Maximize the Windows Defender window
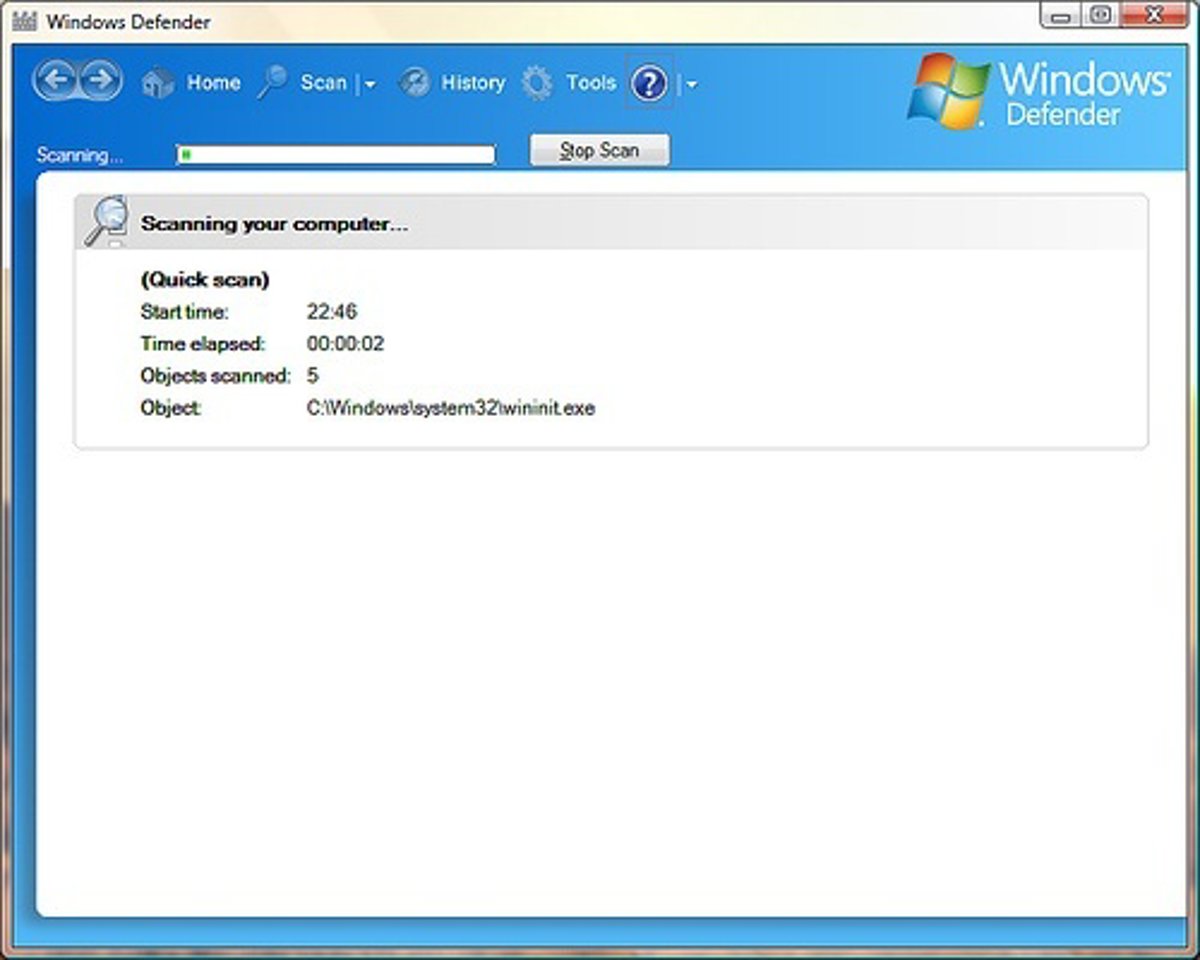 [x=1102, y=15]
